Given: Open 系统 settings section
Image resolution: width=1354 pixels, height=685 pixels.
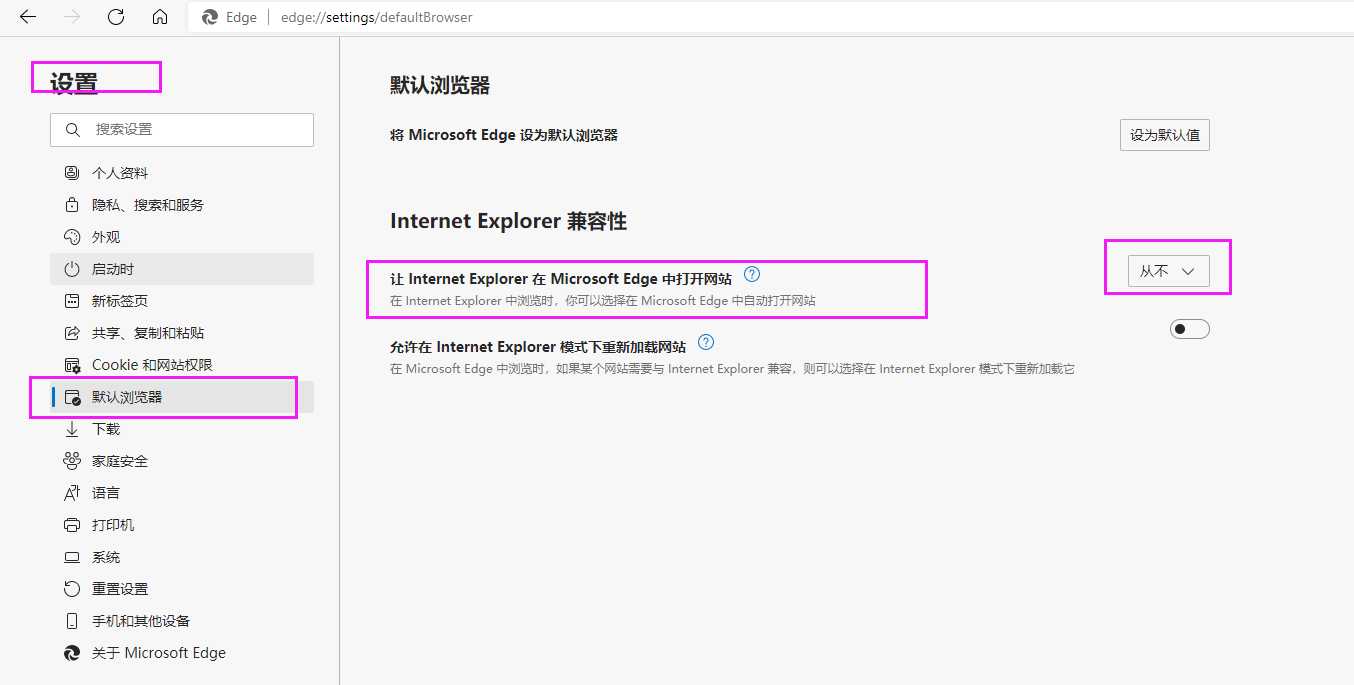Looking at the screenshot, I should coord(182,557).
